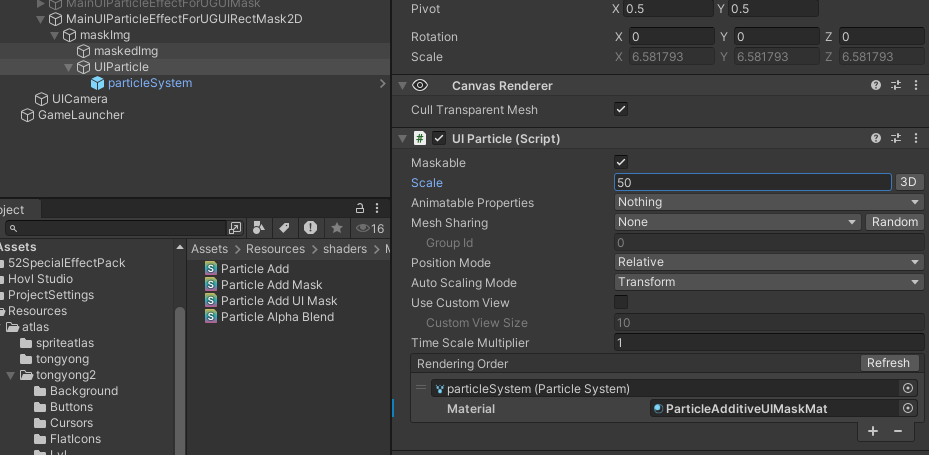929x455 pixels.
Task: Uncheck the Maskable checkbox
Action: pyautogui.click(x=621, y=162)
